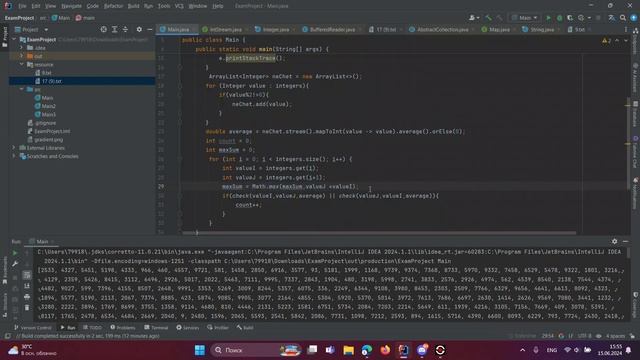640x360 pixels.
Task: Expand Scratches and Consoles node
Action: pyautogui.click(x=14, y=156)
